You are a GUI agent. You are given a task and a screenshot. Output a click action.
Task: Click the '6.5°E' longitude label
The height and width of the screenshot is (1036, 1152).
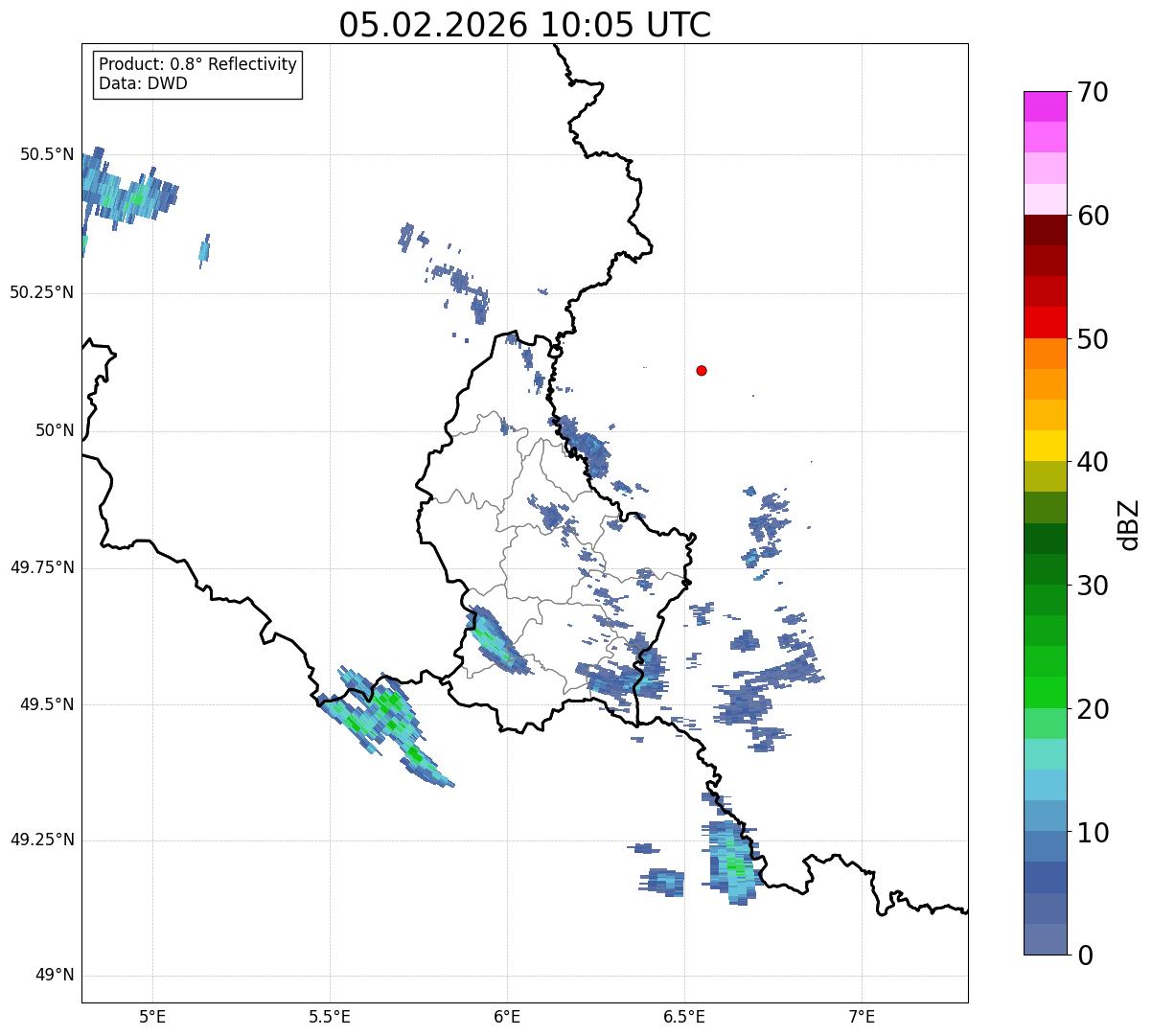[x=684, y=1017]
